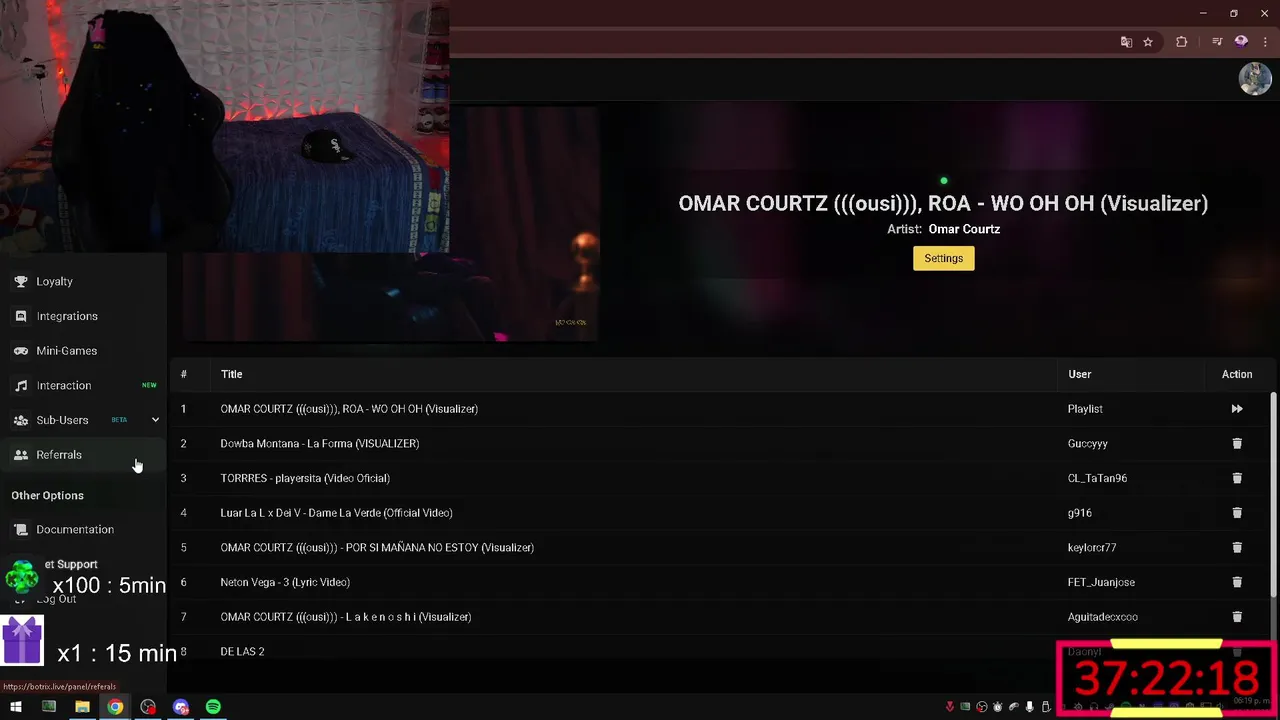
Task: Open the browser media controls icon
Action: coord(1217,42)
